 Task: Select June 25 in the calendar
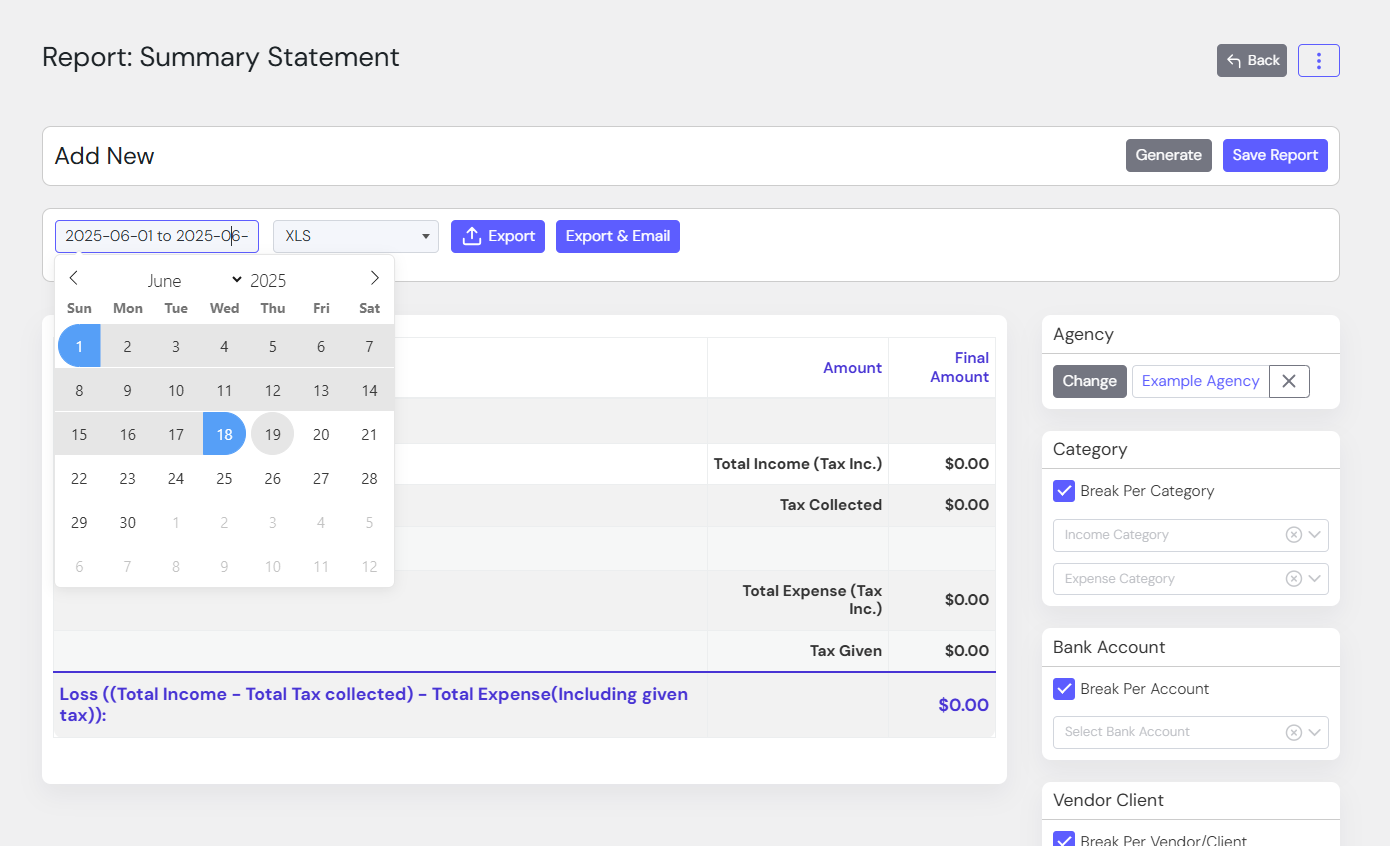click(224, 478)
